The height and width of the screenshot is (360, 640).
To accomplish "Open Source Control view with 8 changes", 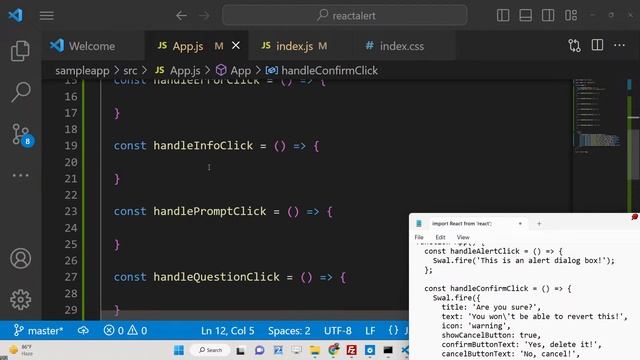I will click(x=21, y=134).
